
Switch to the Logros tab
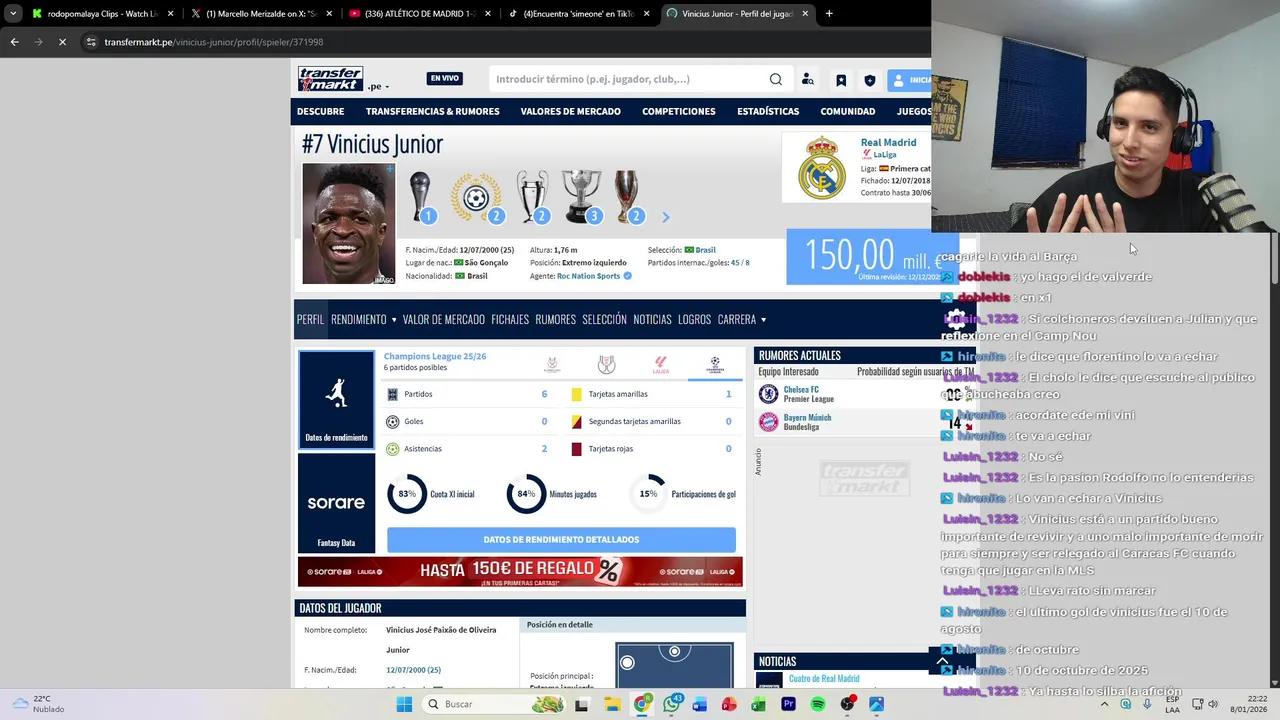(x=694, y=320)
